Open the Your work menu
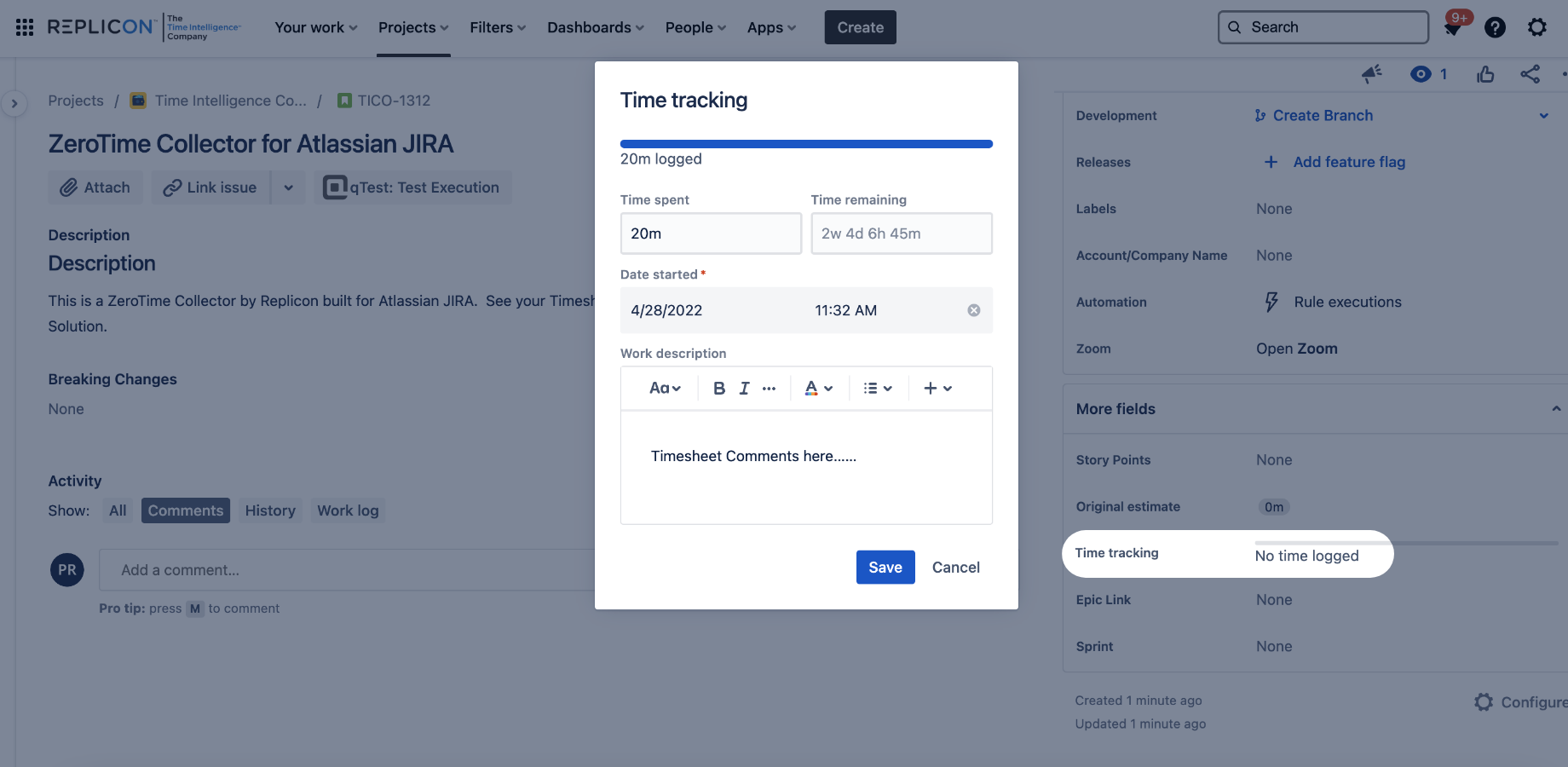The width and height of the screenshot is (1568, 767). 316,27
